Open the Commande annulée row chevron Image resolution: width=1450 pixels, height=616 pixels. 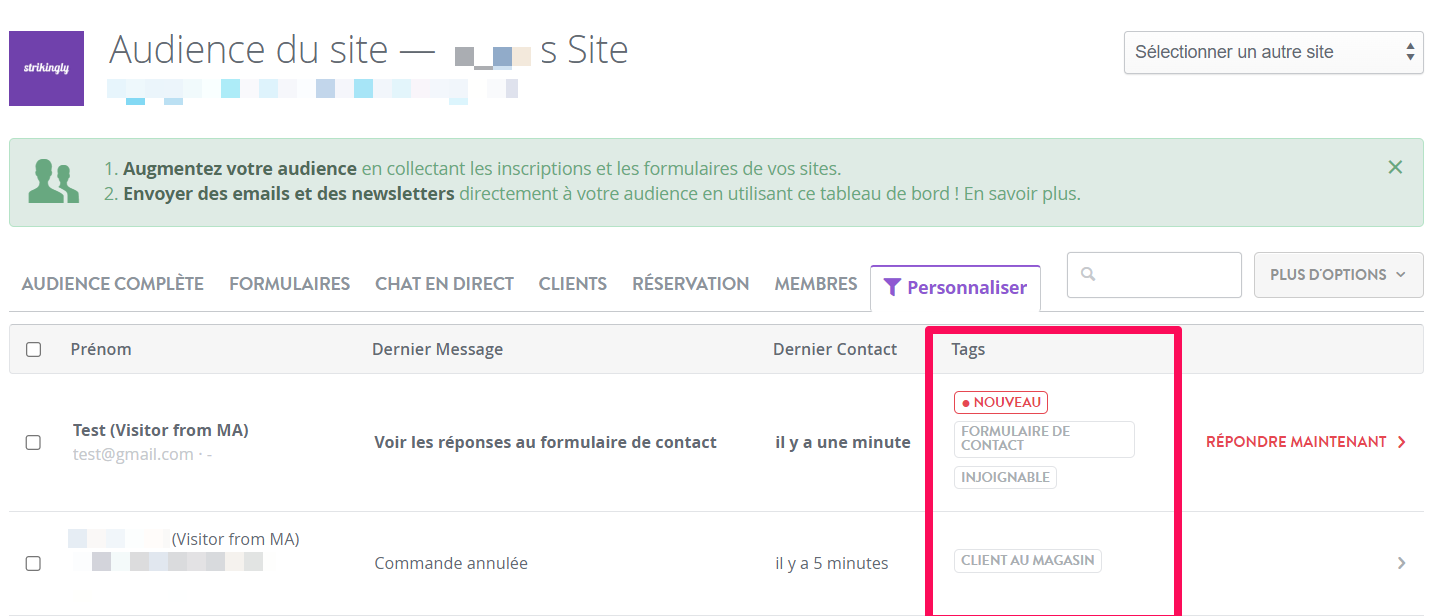[x=1401, y=563]
